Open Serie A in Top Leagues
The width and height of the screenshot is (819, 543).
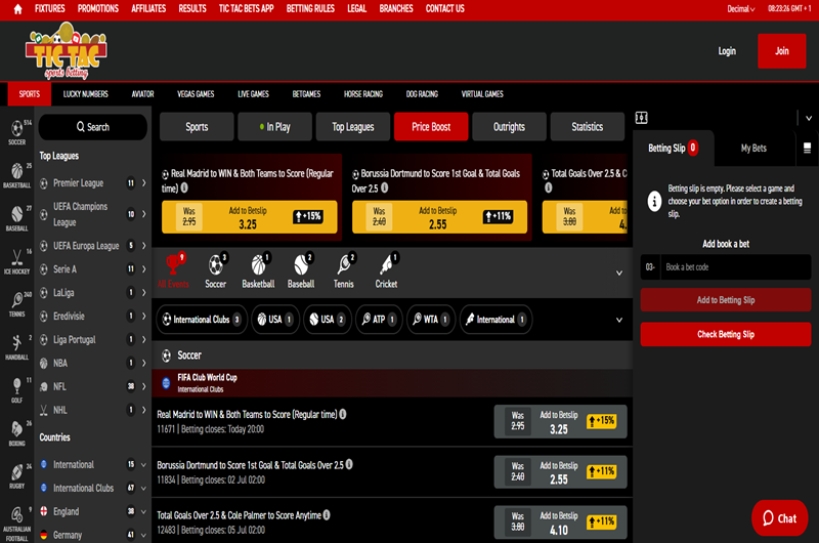93,269
